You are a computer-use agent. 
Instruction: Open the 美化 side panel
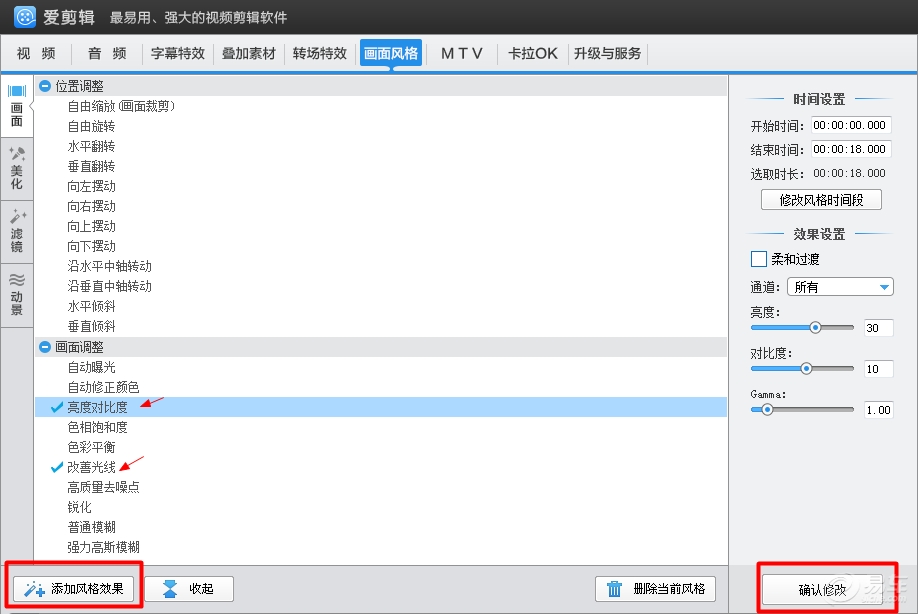tap(16, 169)
